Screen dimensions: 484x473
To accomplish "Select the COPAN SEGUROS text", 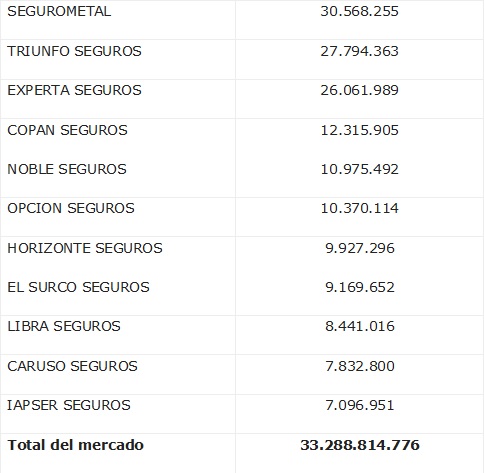I will click(67, 130).
